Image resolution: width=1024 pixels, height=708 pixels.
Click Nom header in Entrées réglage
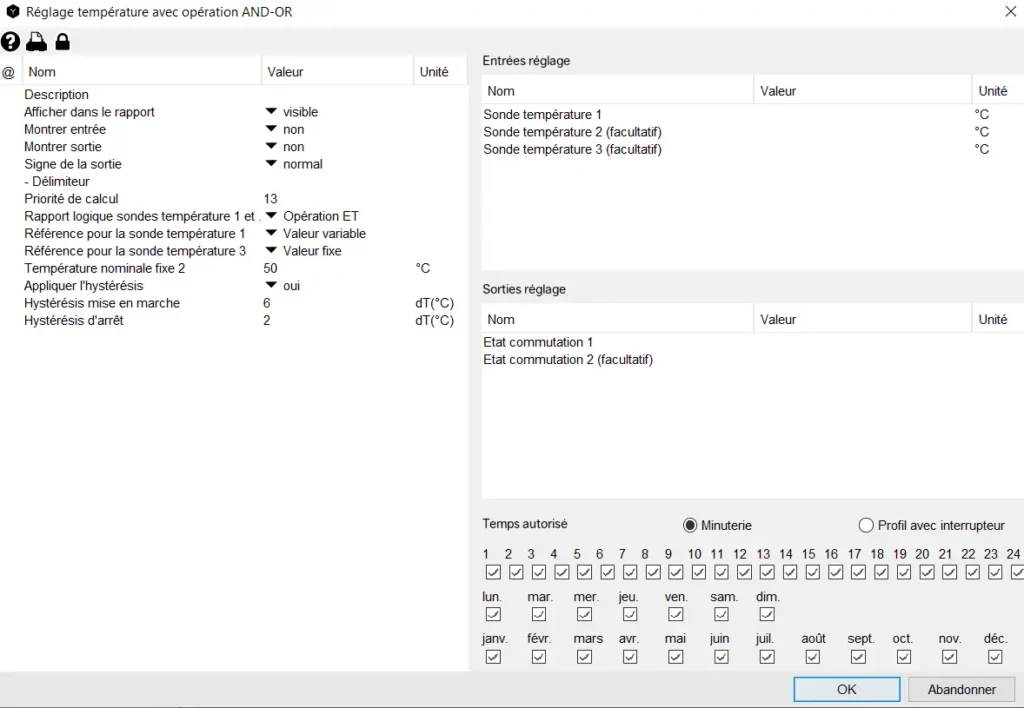click(501, 91)
